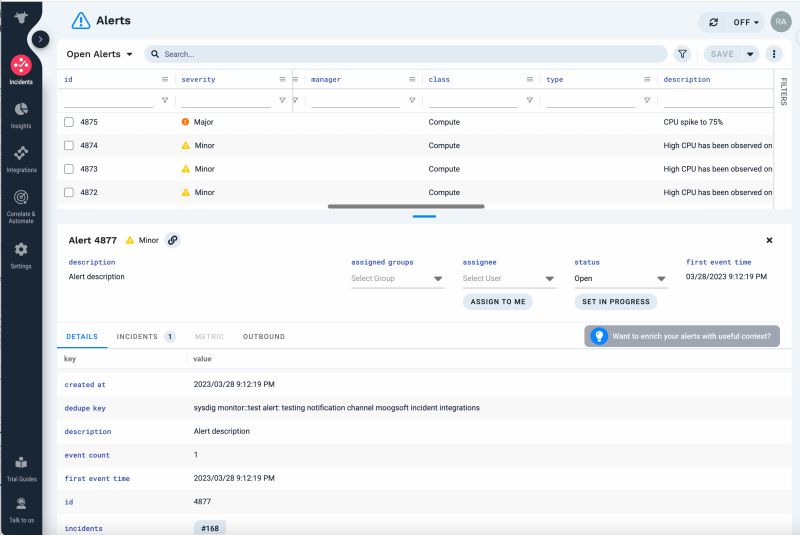Open the RA user avatar menu
Image resolution: width=800 pixels, height=535 pixels.
(x=781, y=22)
